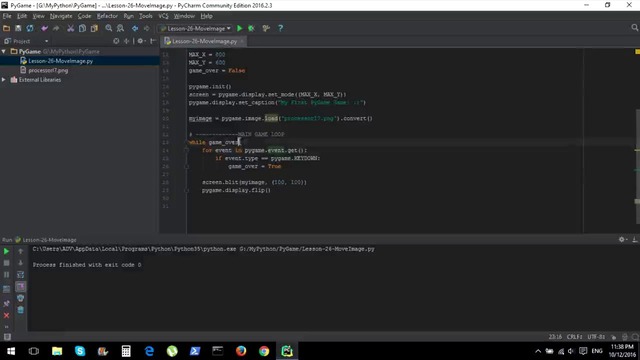Toggle soft-wrap in Run console
Image resolution: width=640 pixels, height=360 pixels.
coord(20,275)
